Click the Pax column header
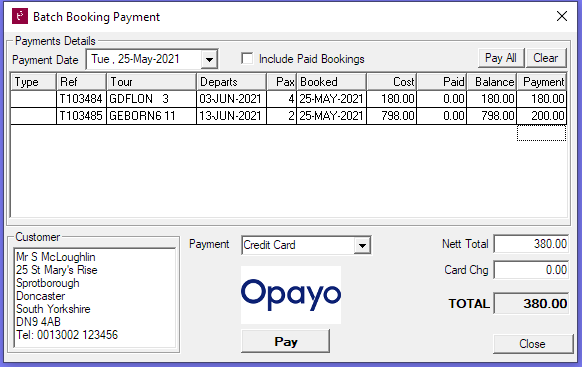The image size is (582, 367). (281, 82)
